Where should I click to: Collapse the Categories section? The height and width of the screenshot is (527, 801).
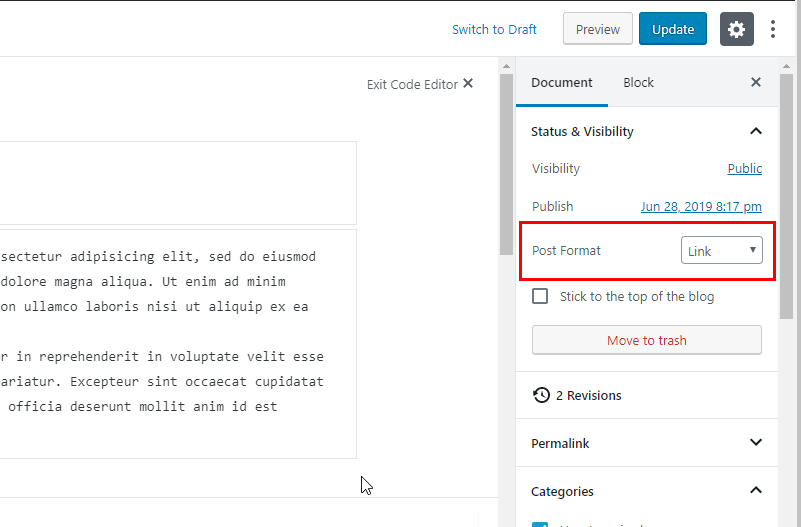tap(756, 490)
